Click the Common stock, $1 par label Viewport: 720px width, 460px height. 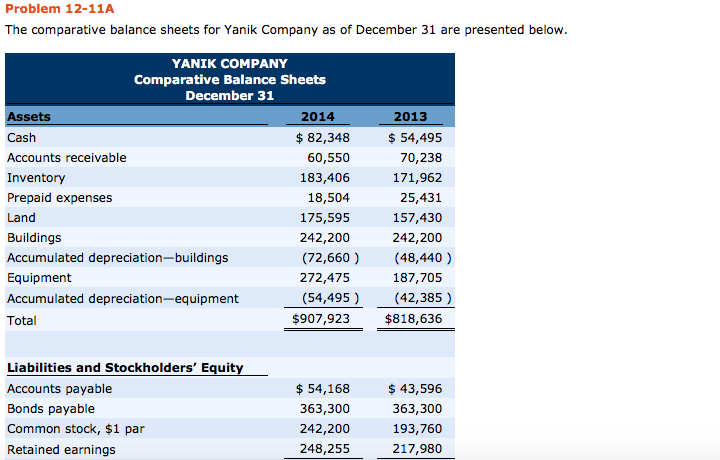pyautogui.click(x=76, y=428)
